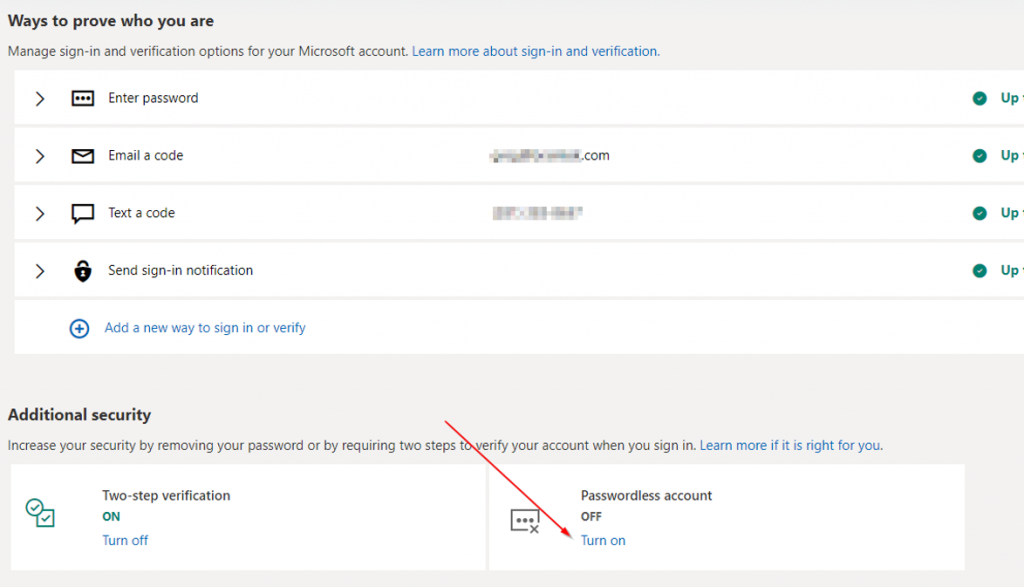Click the OFF status under Passwordless account
The height and width of the screenshot is (587, 1024).
tap(591, 516)
